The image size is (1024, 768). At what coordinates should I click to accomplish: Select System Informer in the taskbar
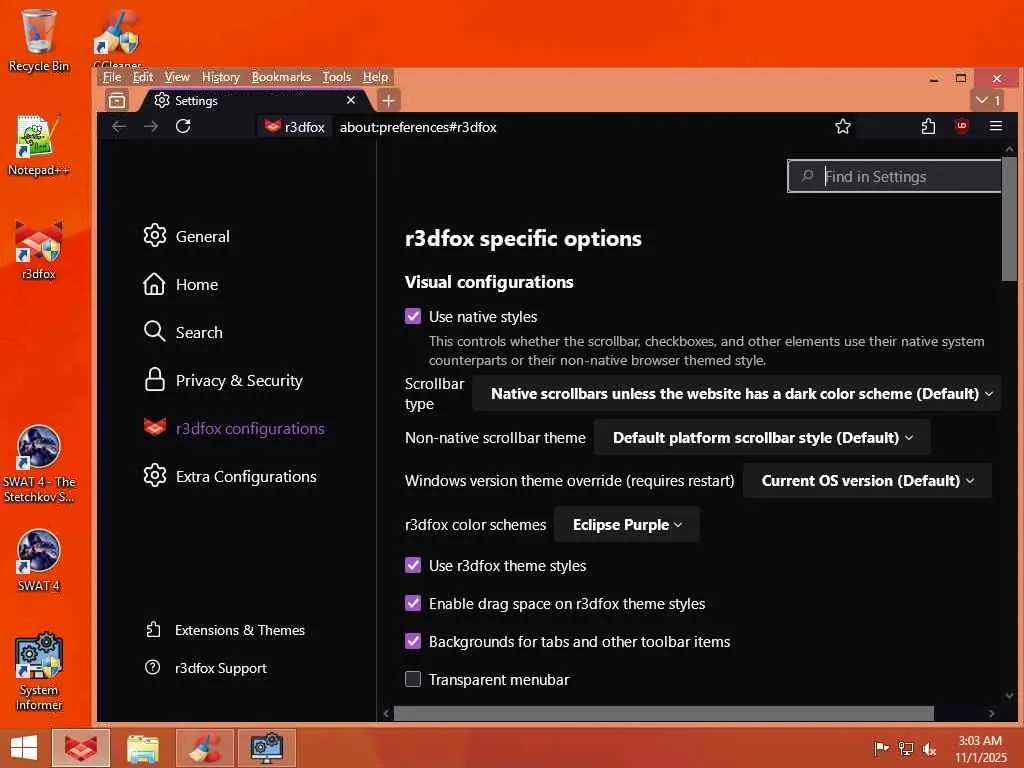pos(266,748)
